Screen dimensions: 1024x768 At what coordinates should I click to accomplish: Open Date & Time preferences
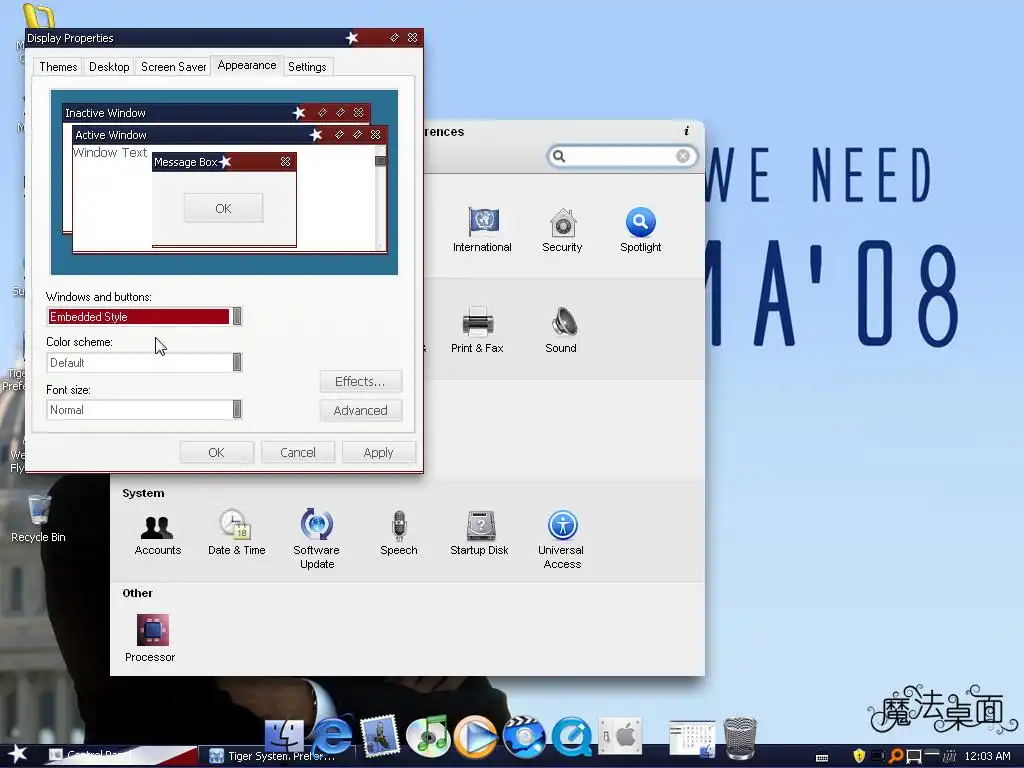pyautogui.click(x=236, y=532)
